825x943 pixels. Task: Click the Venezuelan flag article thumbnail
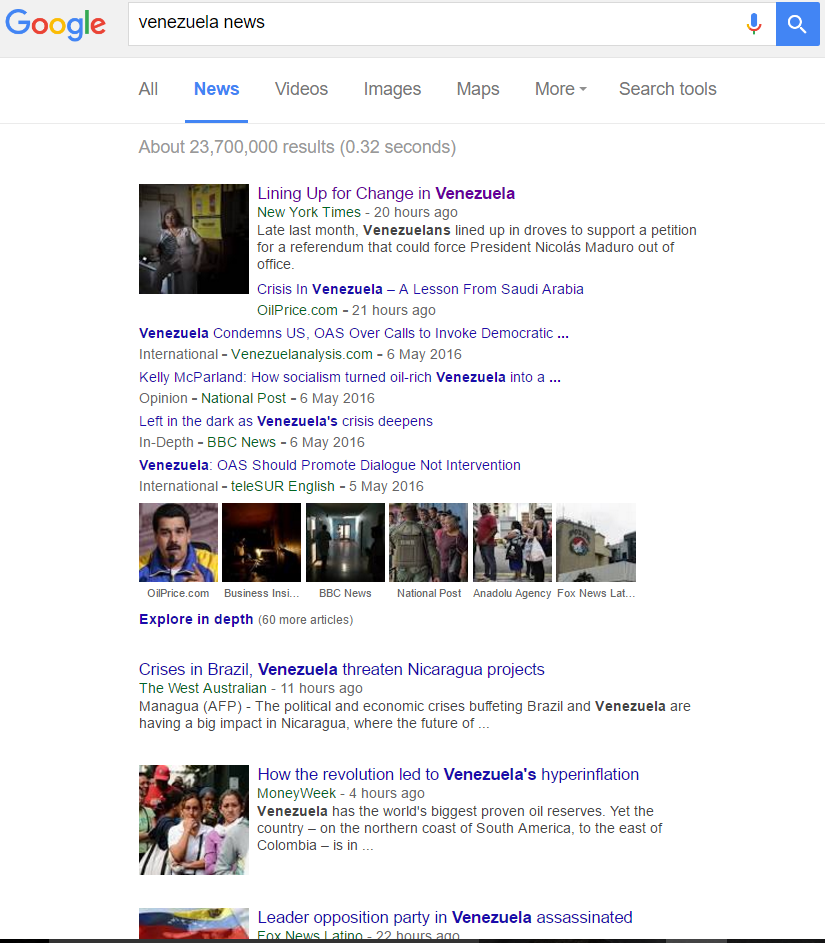194,923
